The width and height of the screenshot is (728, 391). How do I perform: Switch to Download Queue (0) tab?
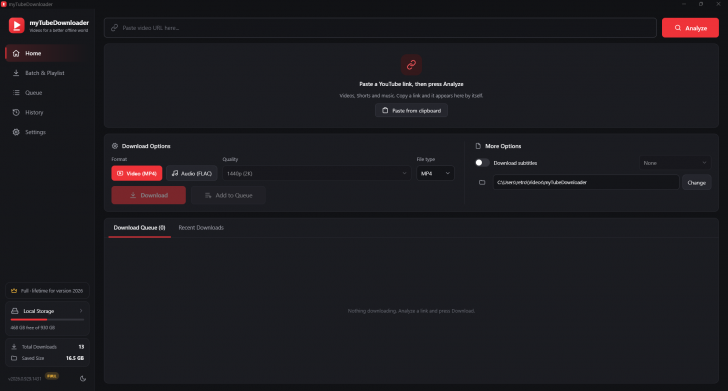click(139, 228)
